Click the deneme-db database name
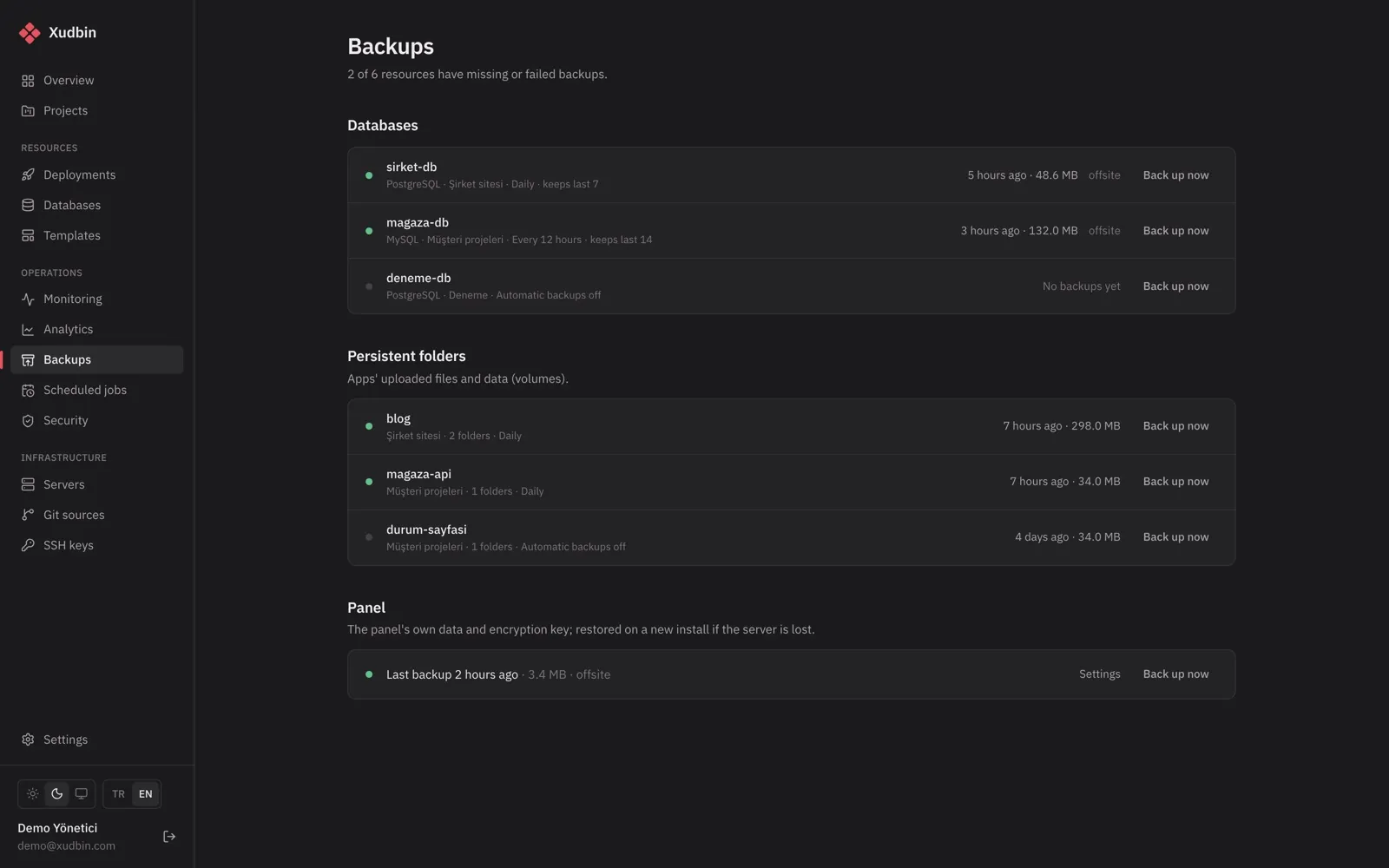The width and height of the screenshot is (1389, 868). [418, 279]
